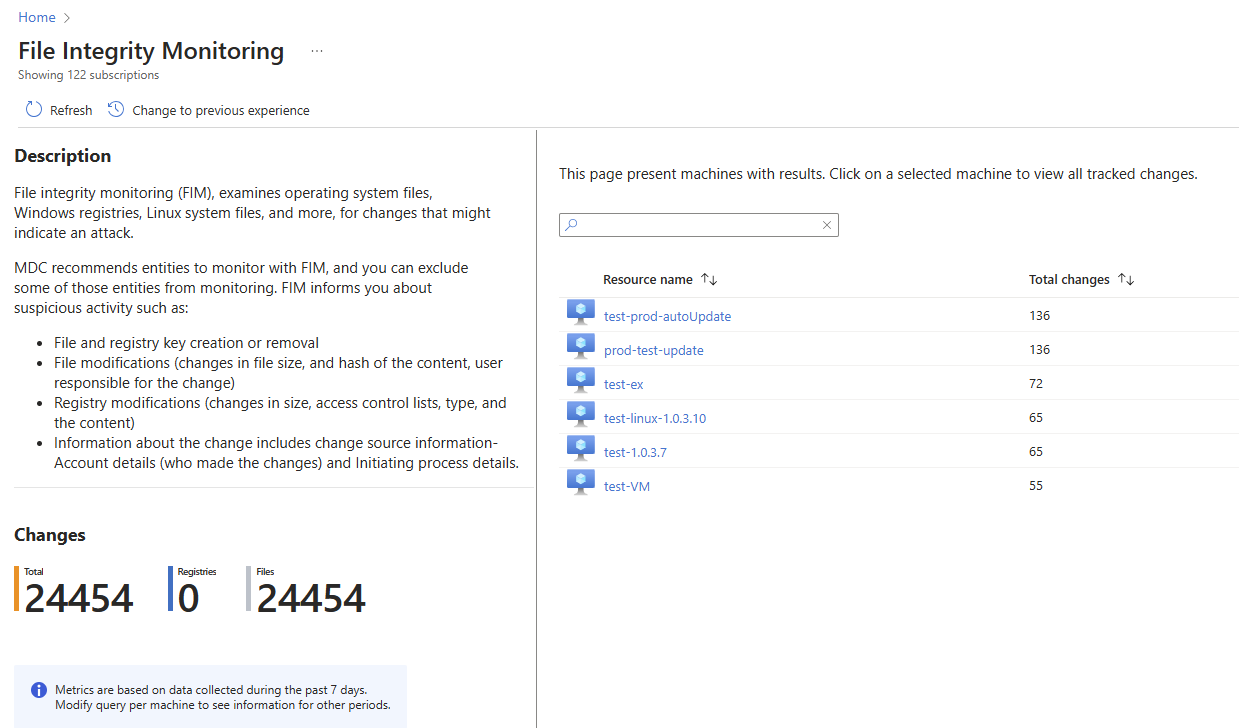Image resolution: width=1239 pixels, height=728 pixels.
Task: Click the orange Total changes count bar
Action: tap(14, 590)
